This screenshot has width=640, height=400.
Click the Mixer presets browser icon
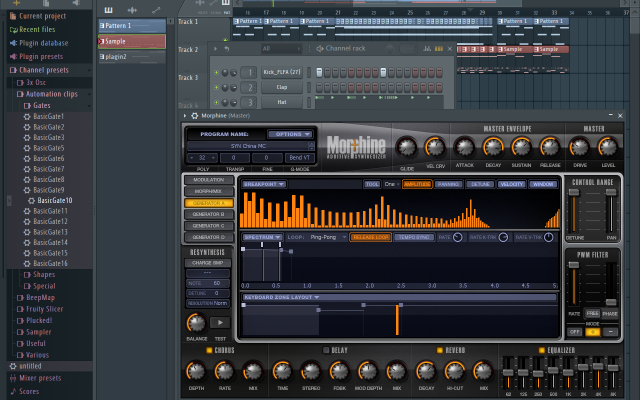pyautogui.click(x=13, y=378)
